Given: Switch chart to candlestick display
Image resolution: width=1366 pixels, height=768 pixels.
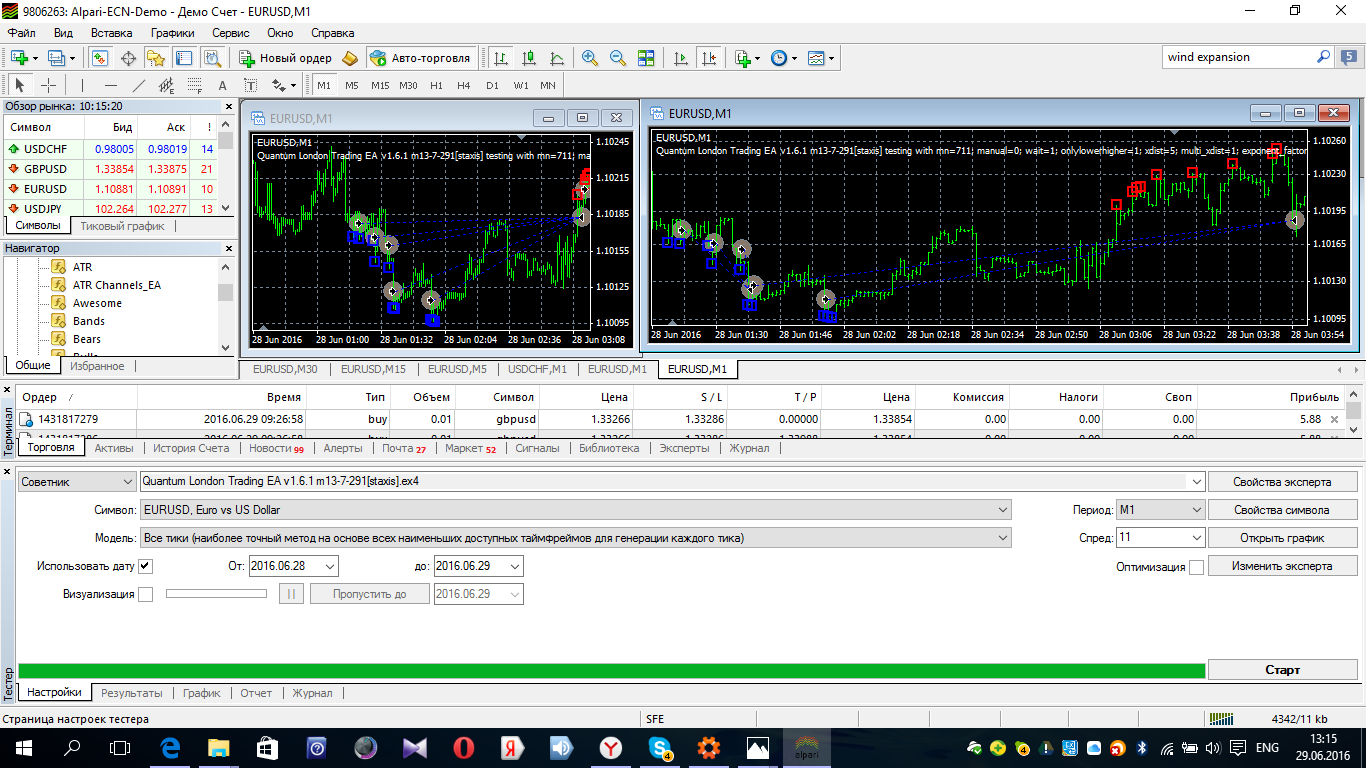Looking at the screenshot, I should [529, 58].
